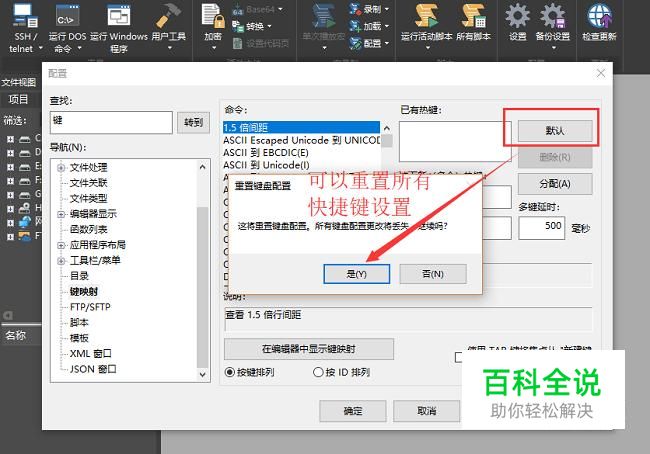The width and height of the screenshot is (650, 454).
Task: Click the multi-key delay 500 field
Action: pyautogui.click(x=541, y=228)
